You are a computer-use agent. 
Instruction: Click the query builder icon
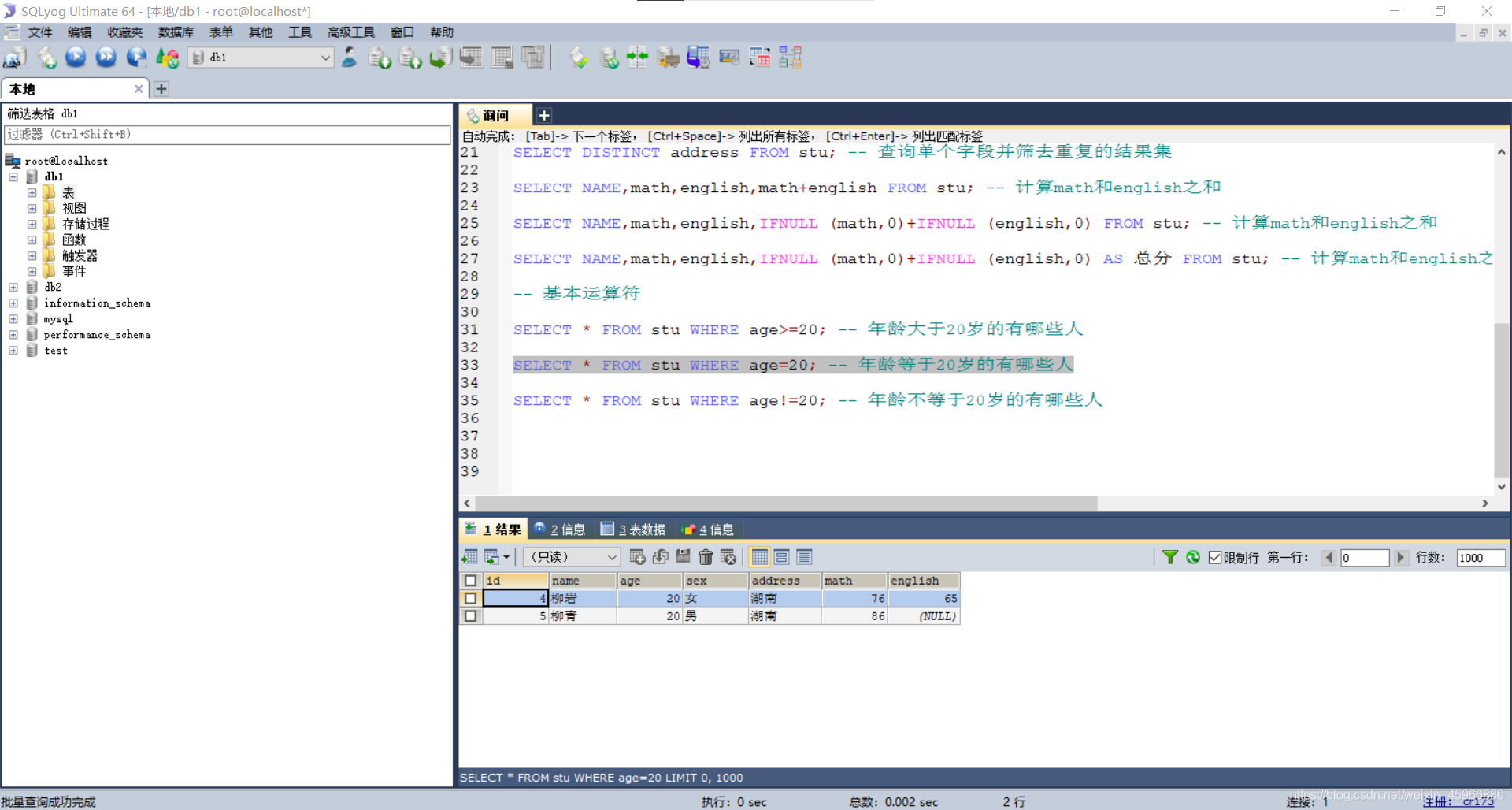click(x=760, y=58)
